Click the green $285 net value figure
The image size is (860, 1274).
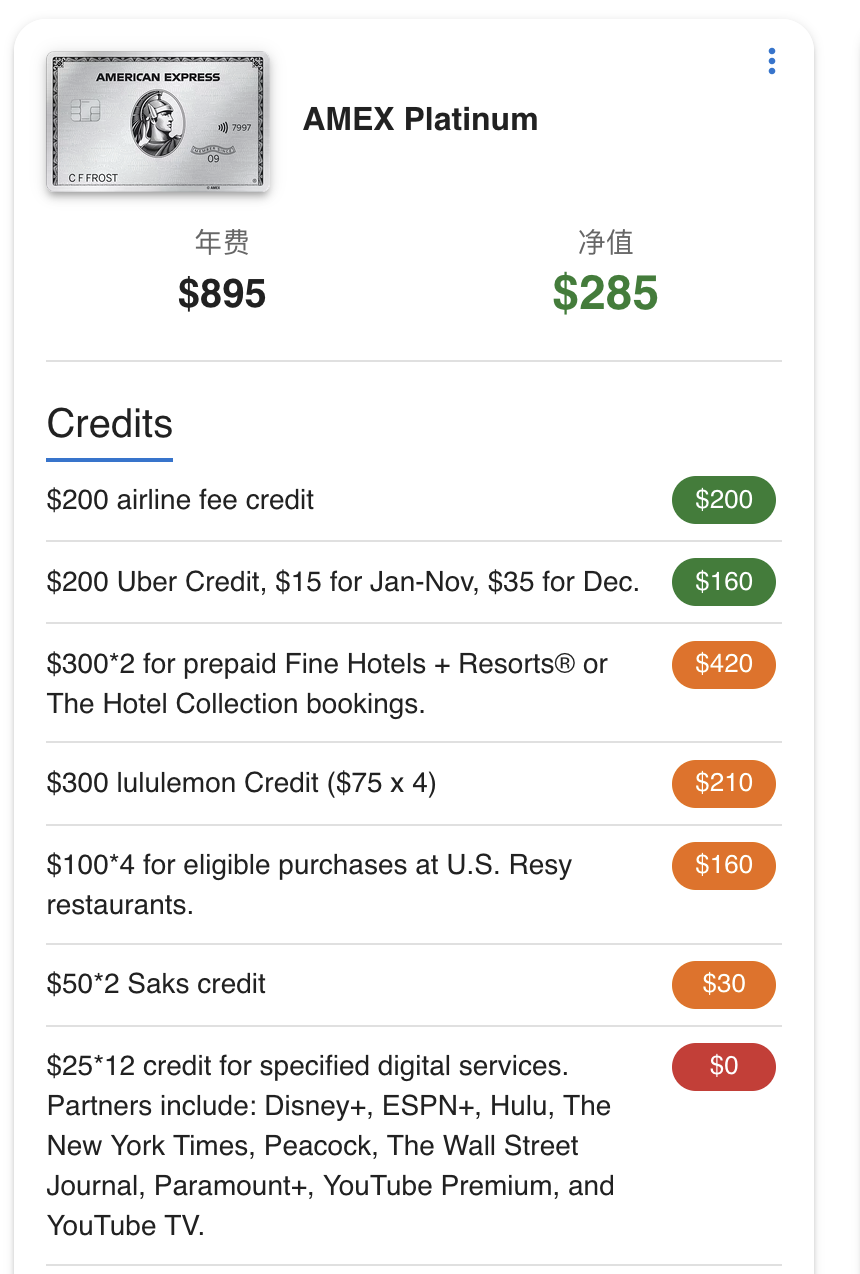(x=606, y=294)
